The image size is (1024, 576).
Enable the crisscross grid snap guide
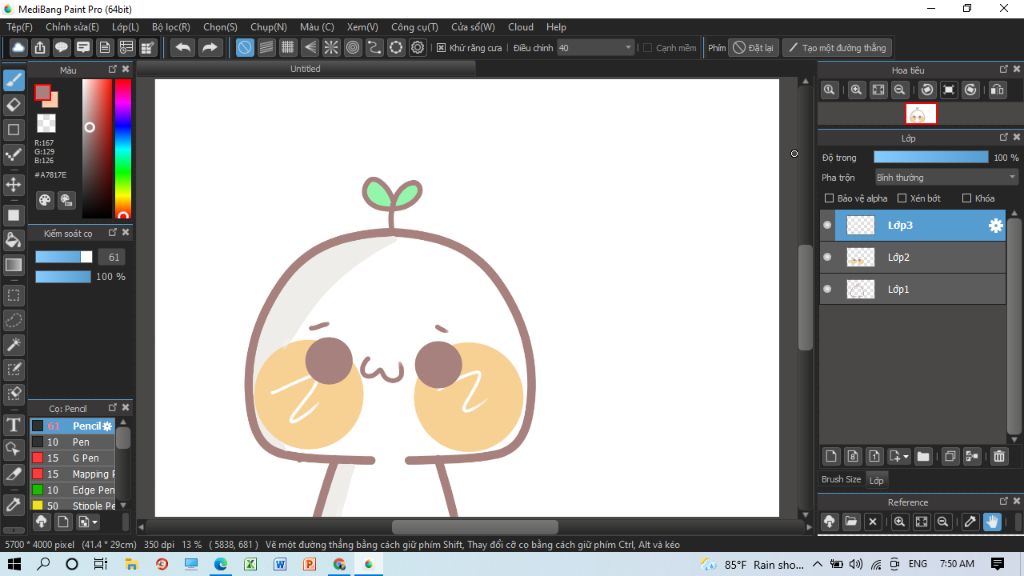288,48
